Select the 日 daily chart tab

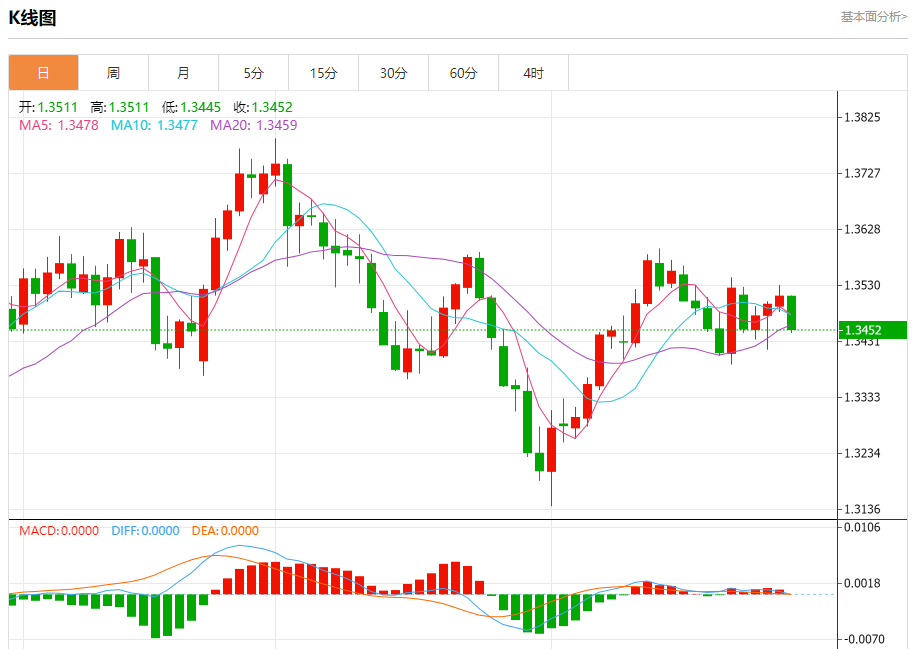click(x=43, y=73)
